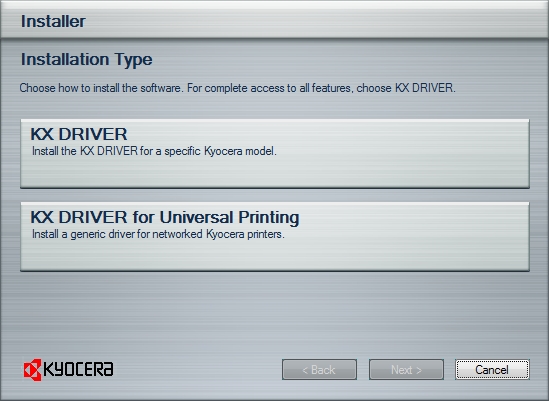Click the greyed-out '< Back' button
The image size is (549, 401).
(x=319, y=369)
